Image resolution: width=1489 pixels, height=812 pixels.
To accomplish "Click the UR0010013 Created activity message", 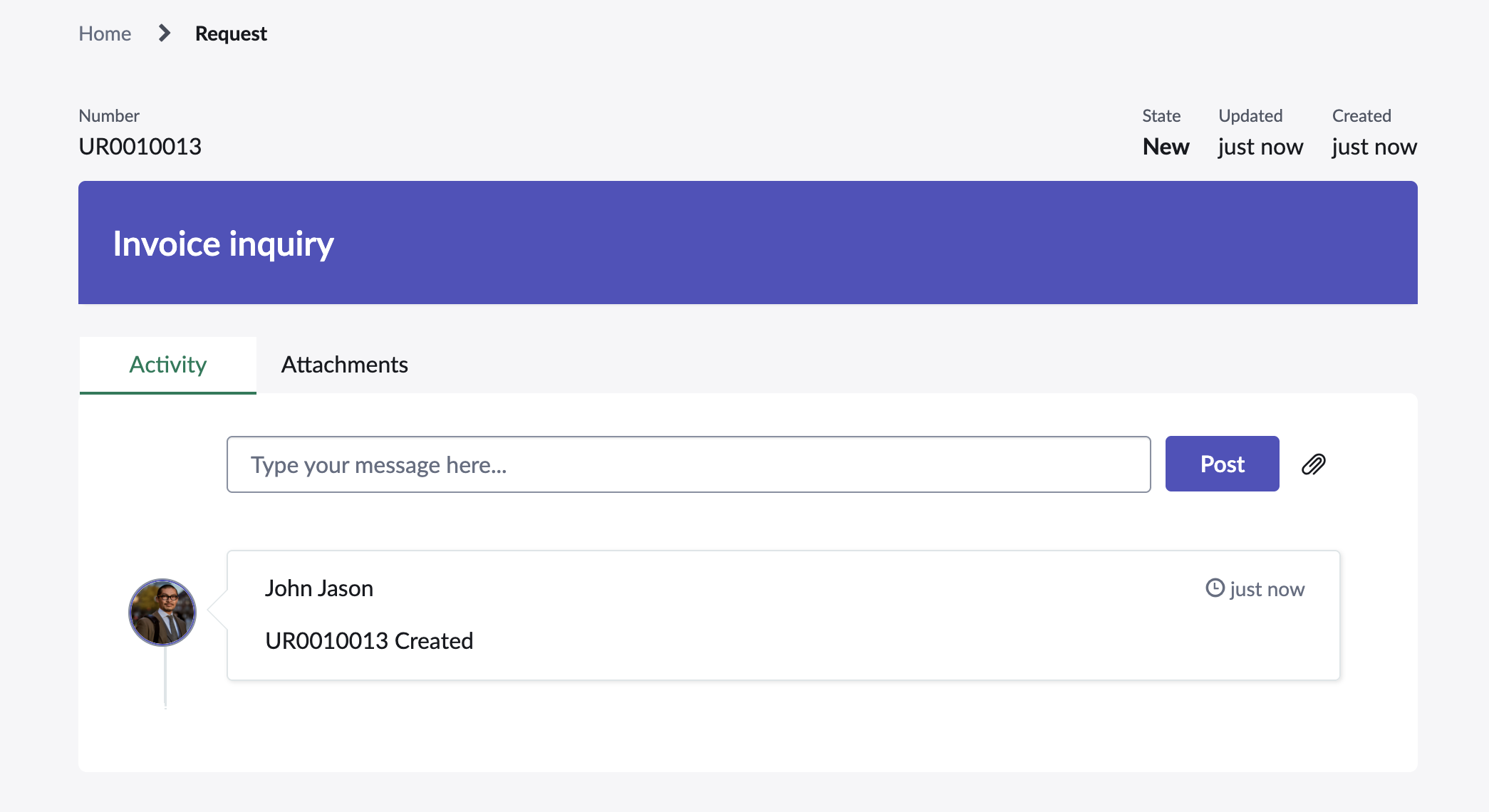I will point(369,641).
